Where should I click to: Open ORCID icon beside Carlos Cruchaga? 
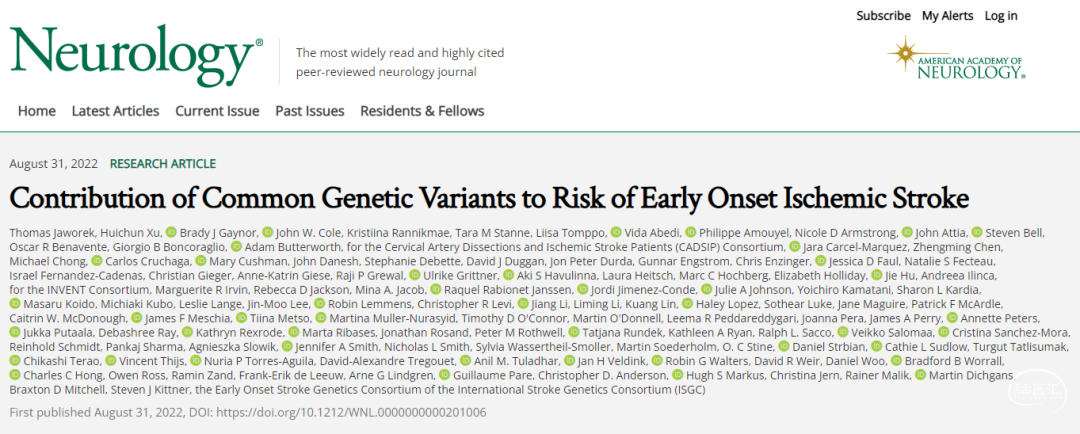[96, 261]
